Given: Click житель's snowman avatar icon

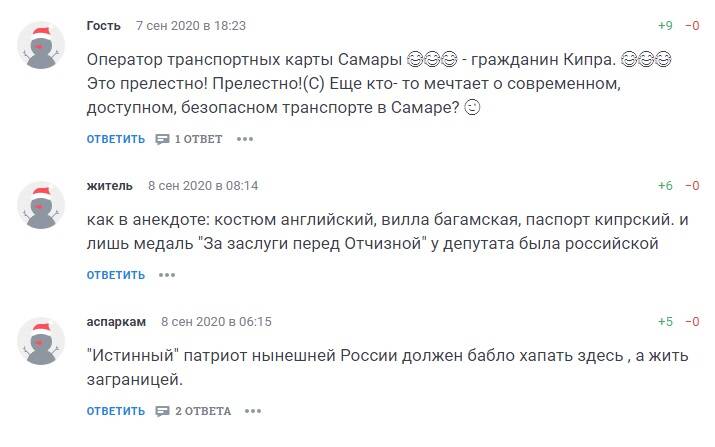Looking at the screenshot, I should click(x=41, y=208).
